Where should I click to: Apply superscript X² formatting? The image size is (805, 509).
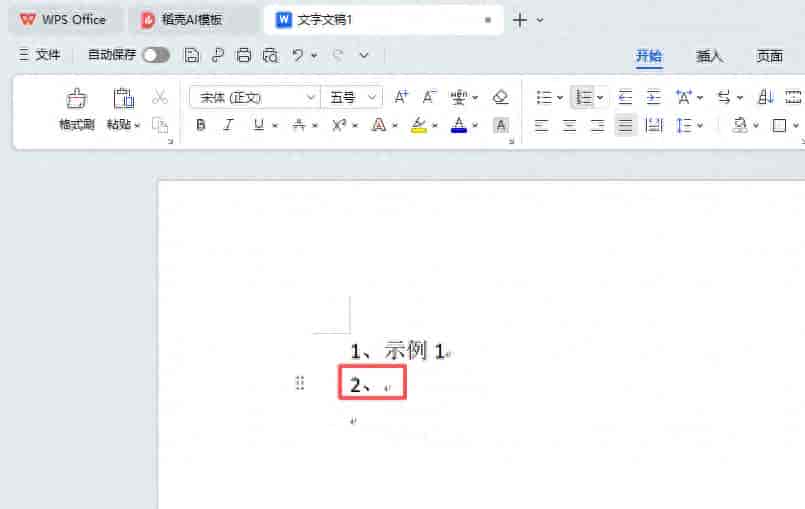[339, 125]
